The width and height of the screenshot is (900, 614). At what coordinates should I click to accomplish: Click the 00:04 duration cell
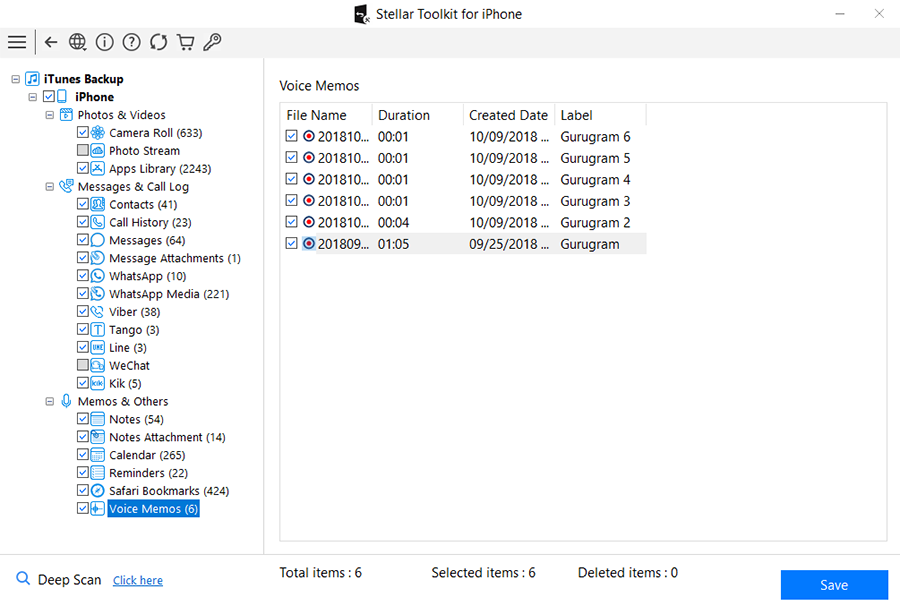[393, 223]
